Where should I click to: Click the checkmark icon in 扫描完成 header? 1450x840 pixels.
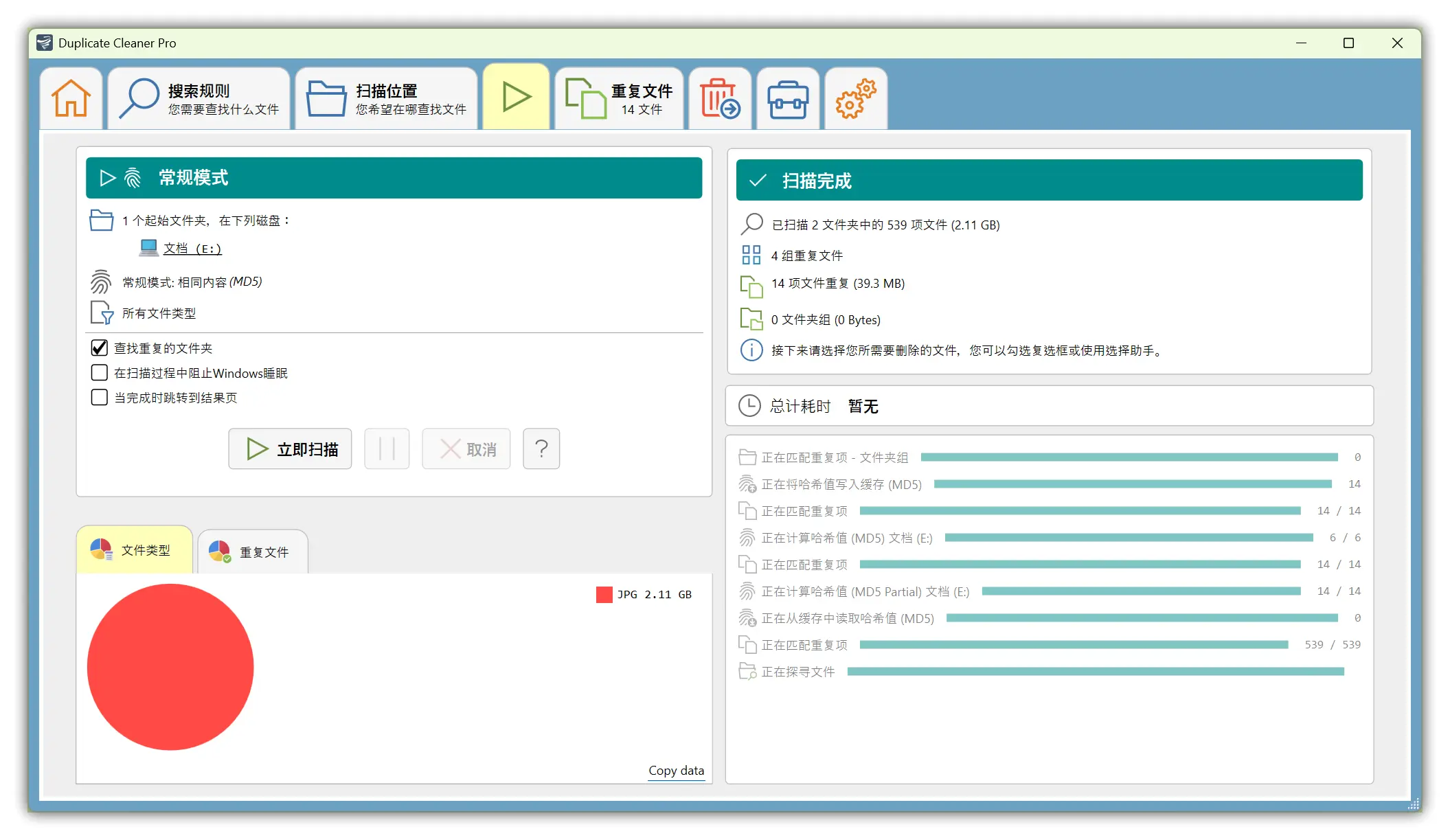(x=758, y=181)
